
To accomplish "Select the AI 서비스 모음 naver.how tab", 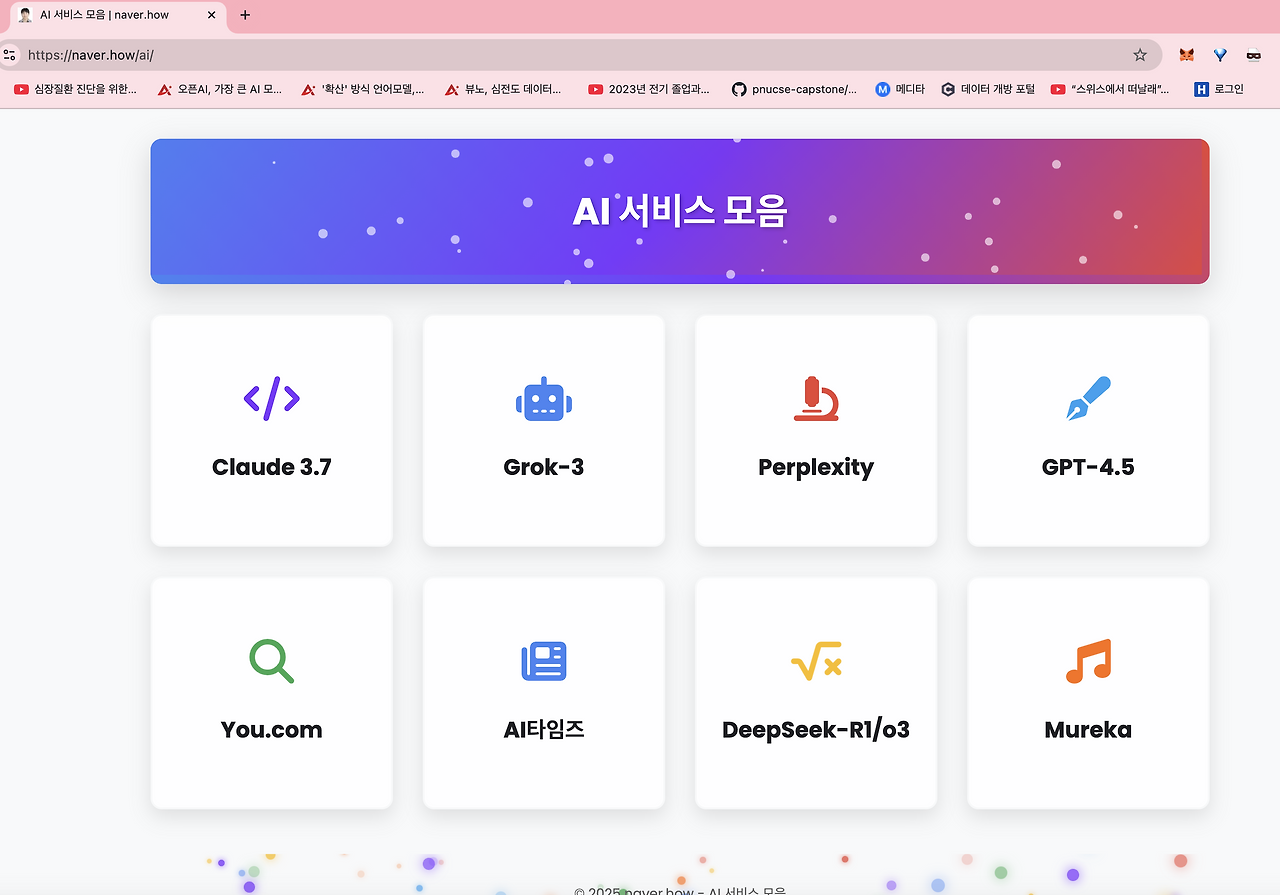I will coord(118,15).
